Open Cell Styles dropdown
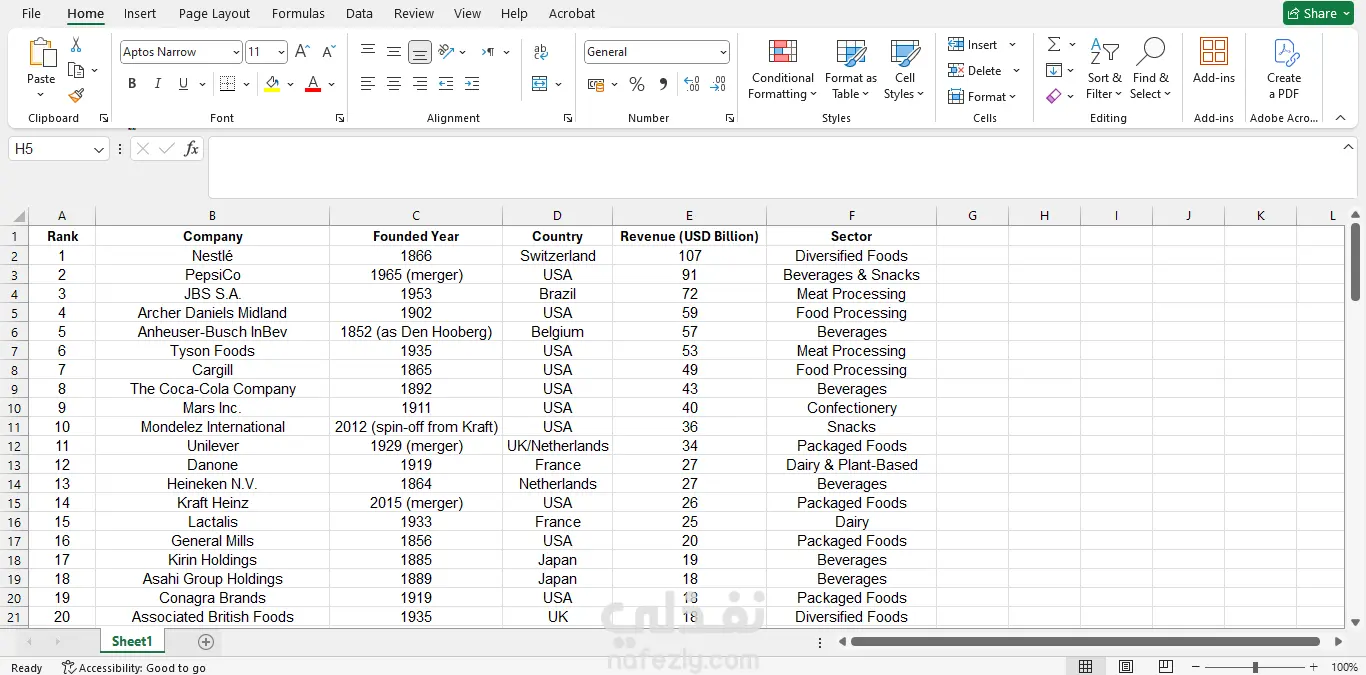Image resolution: width=1366 pixels, height=675 pixels. (905, 69)
